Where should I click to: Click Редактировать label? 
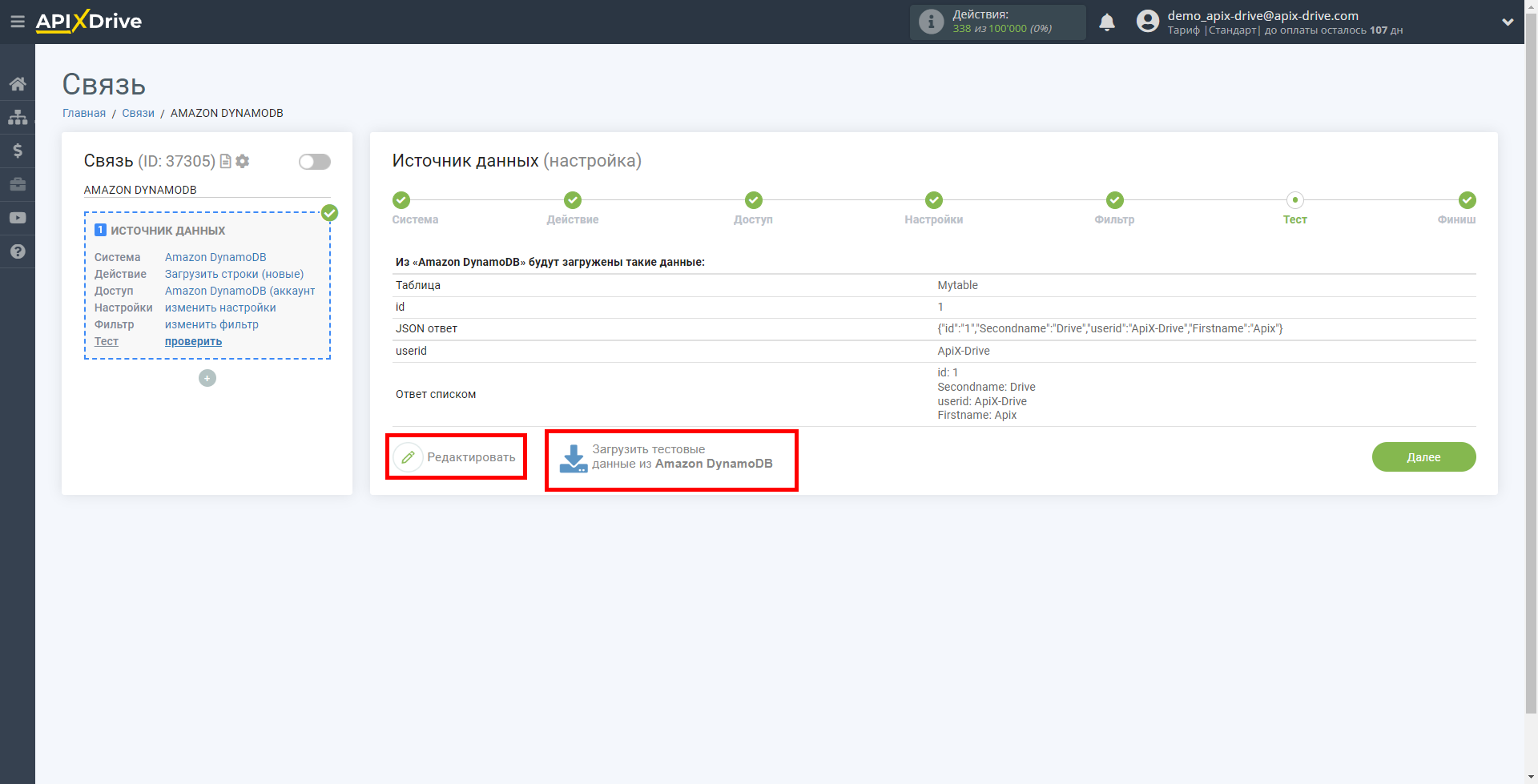coord(471,457)
